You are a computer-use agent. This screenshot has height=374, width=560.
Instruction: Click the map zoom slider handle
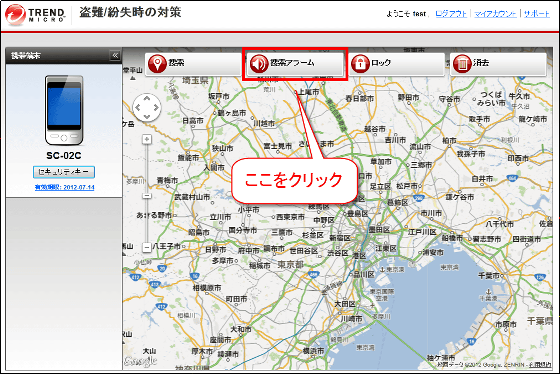(147, 196)
